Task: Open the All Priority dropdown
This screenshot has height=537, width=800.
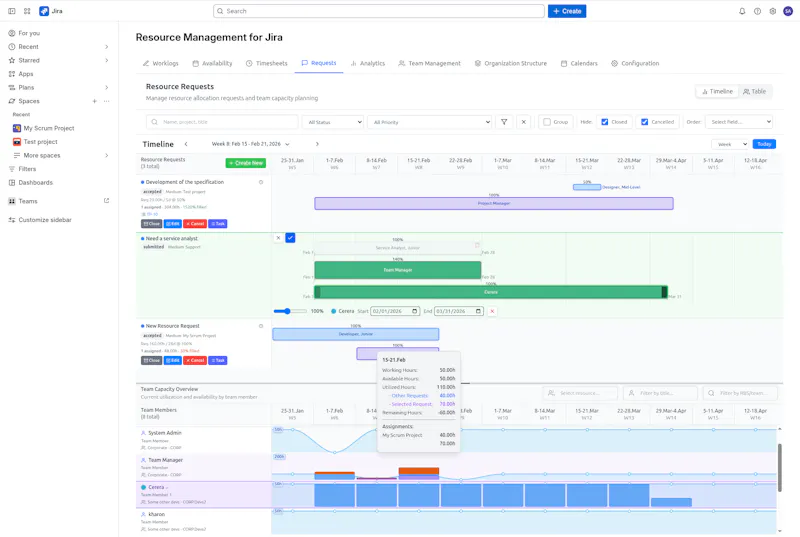Action: pos(430,122)
